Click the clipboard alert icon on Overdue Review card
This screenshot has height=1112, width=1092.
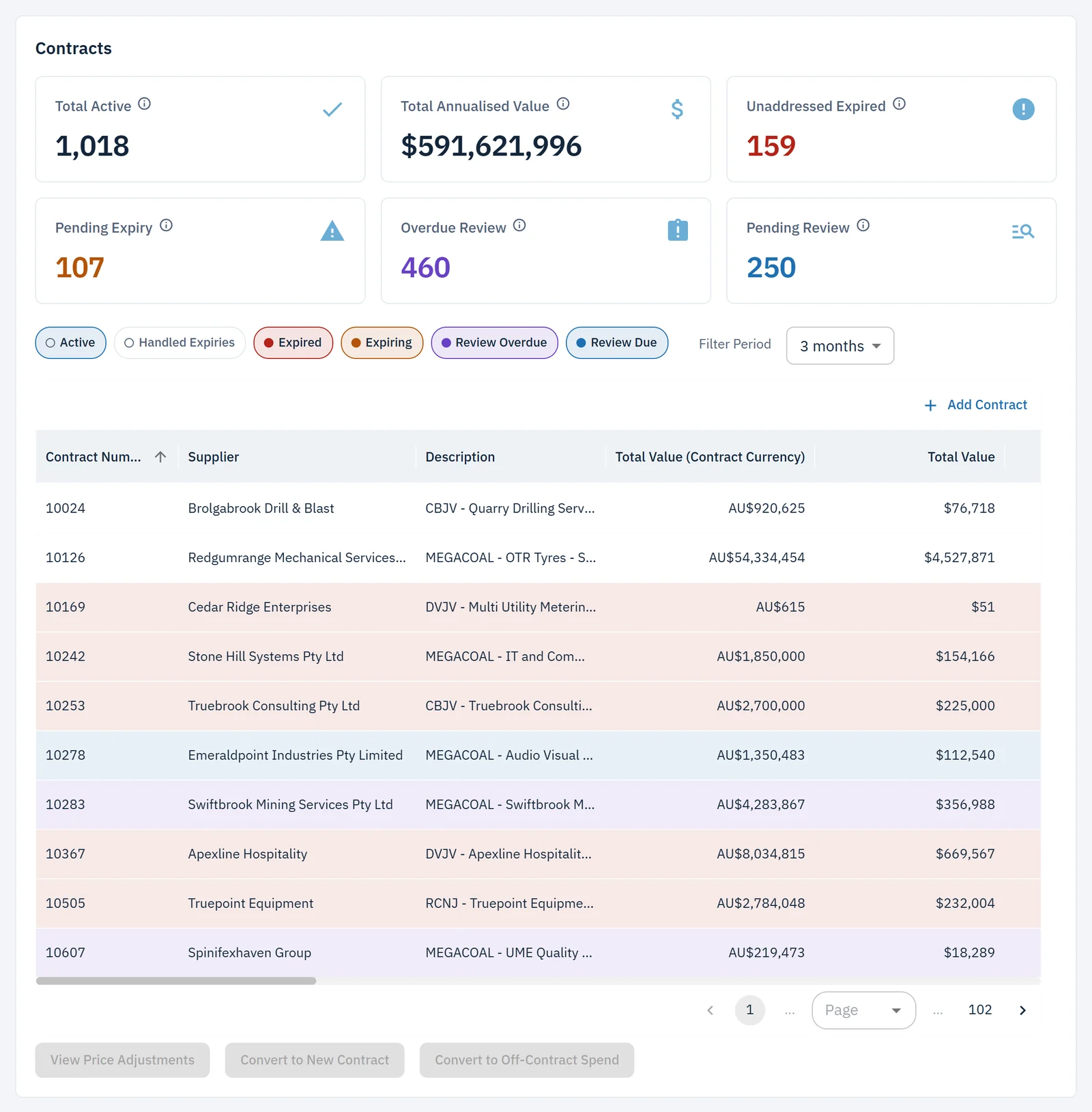[x=678, y=230]
